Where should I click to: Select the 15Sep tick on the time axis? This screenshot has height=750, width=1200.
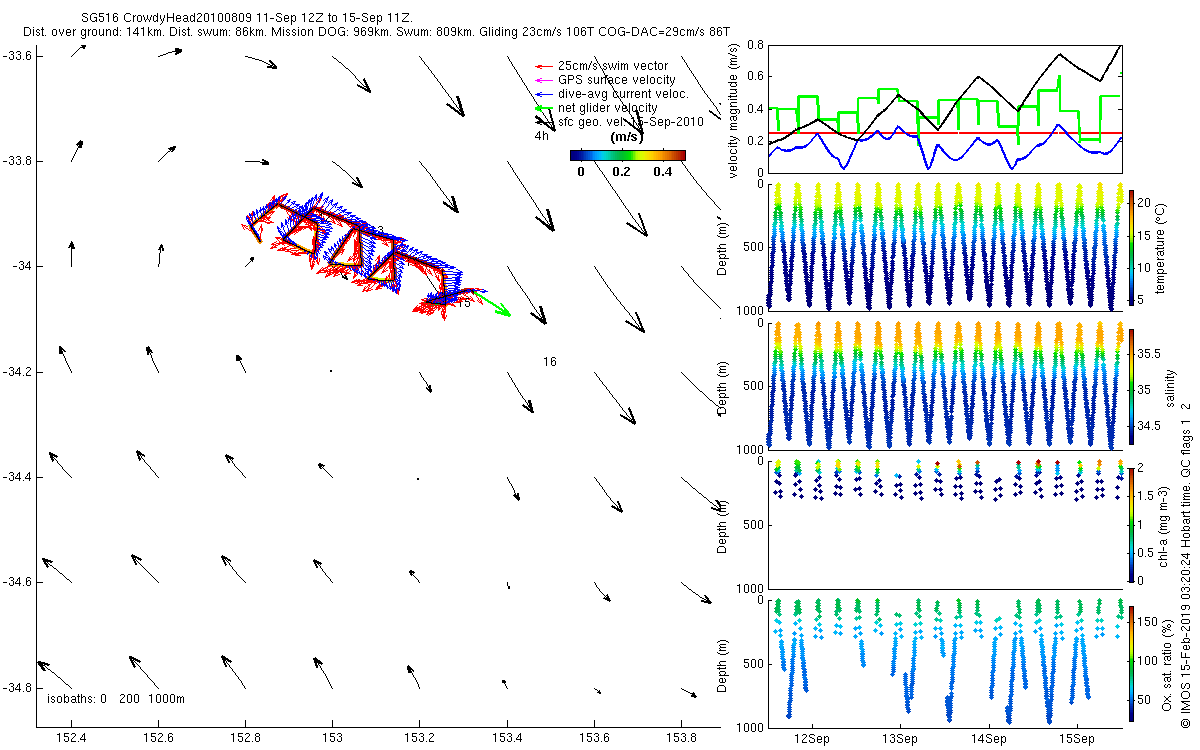[x=1076, y=738]
